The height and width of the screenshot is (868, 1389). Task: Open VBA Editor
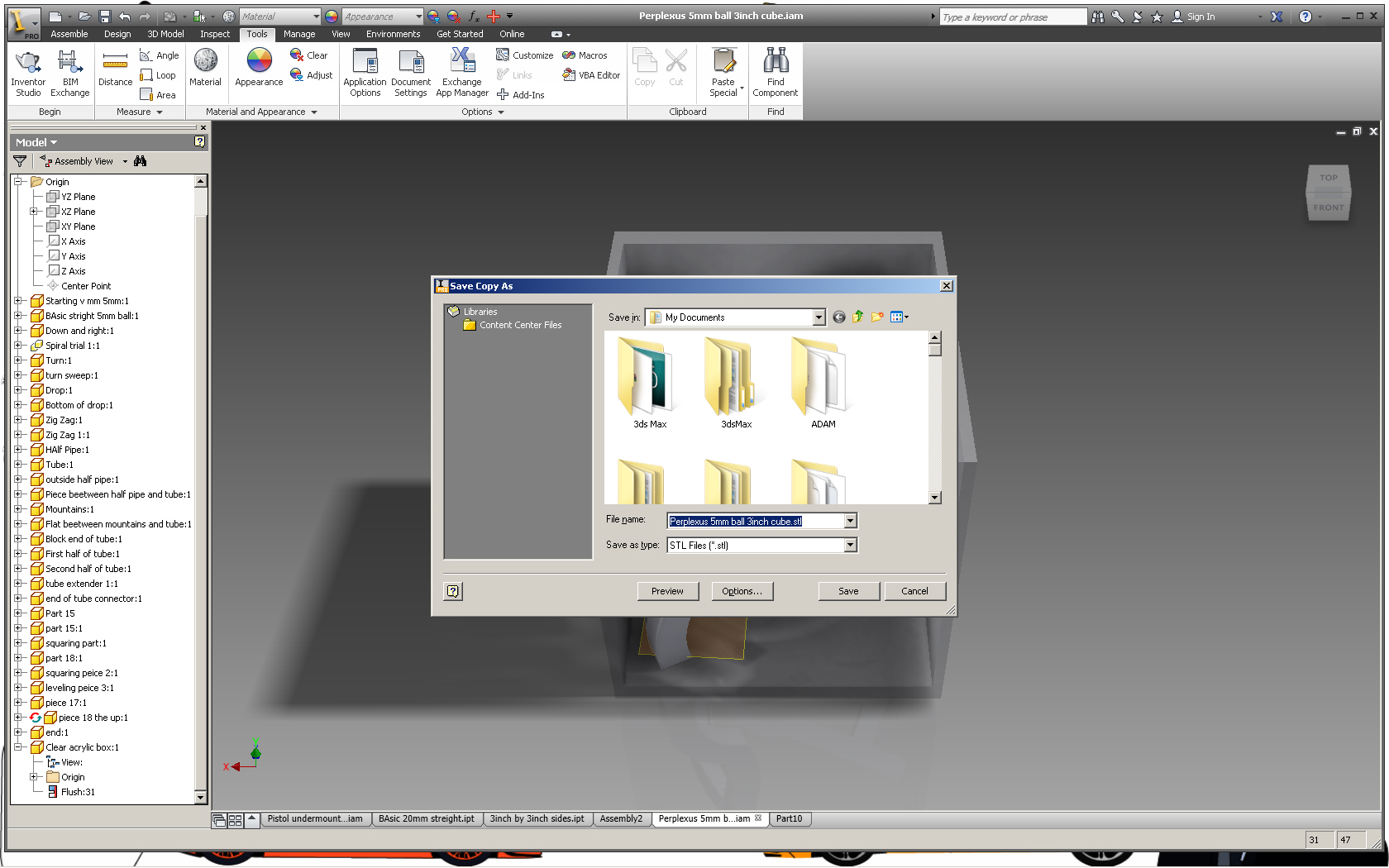(x=590, y=75)
